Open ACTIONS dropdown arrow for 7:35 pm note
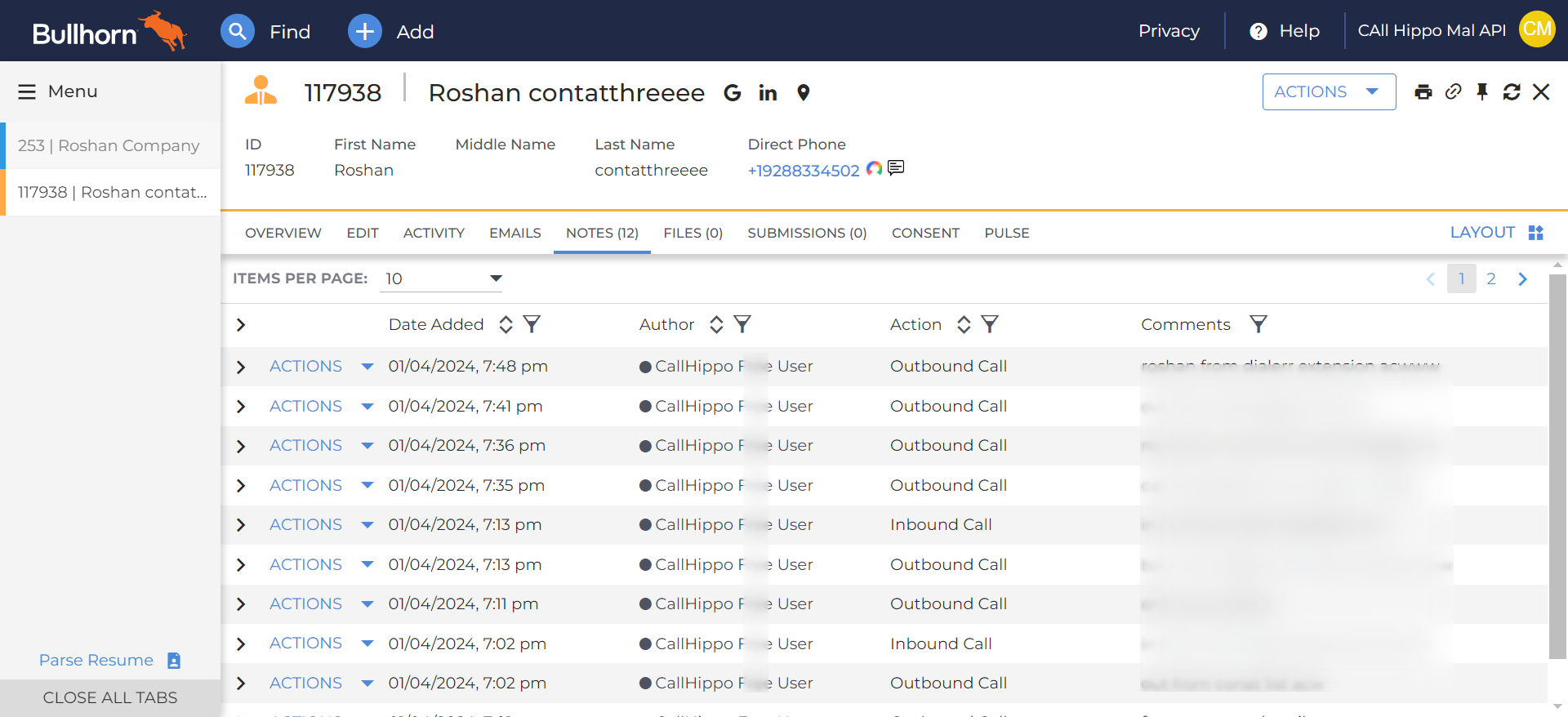Image resolution: width=1568 pixels, height=717 pixels. point(367,485)
